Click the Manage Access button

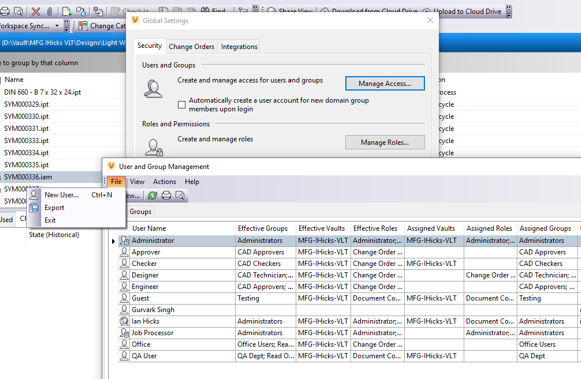385,83
